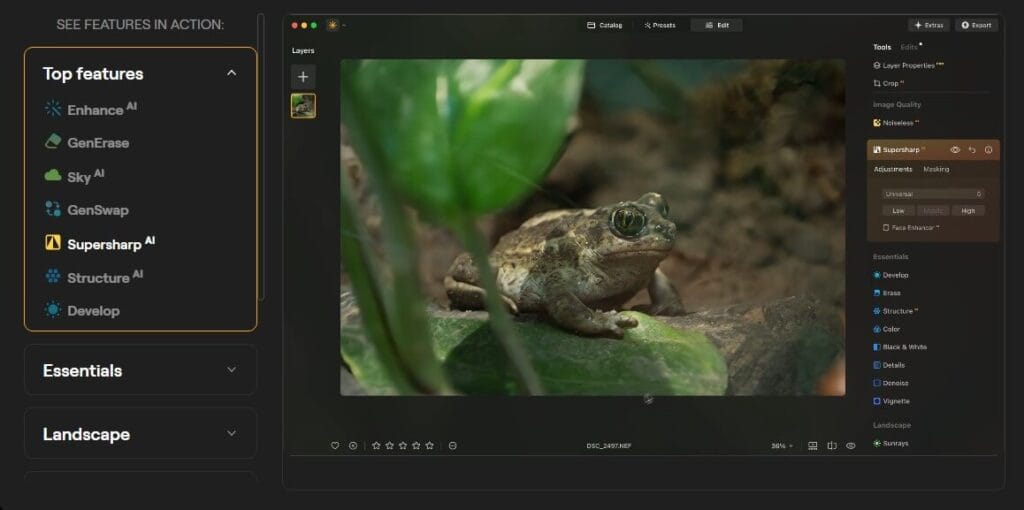The width and height of the screenshot is (1024, 510).
Task: Open the Crop tool in the Tools panel
Action: pos(890,84)
